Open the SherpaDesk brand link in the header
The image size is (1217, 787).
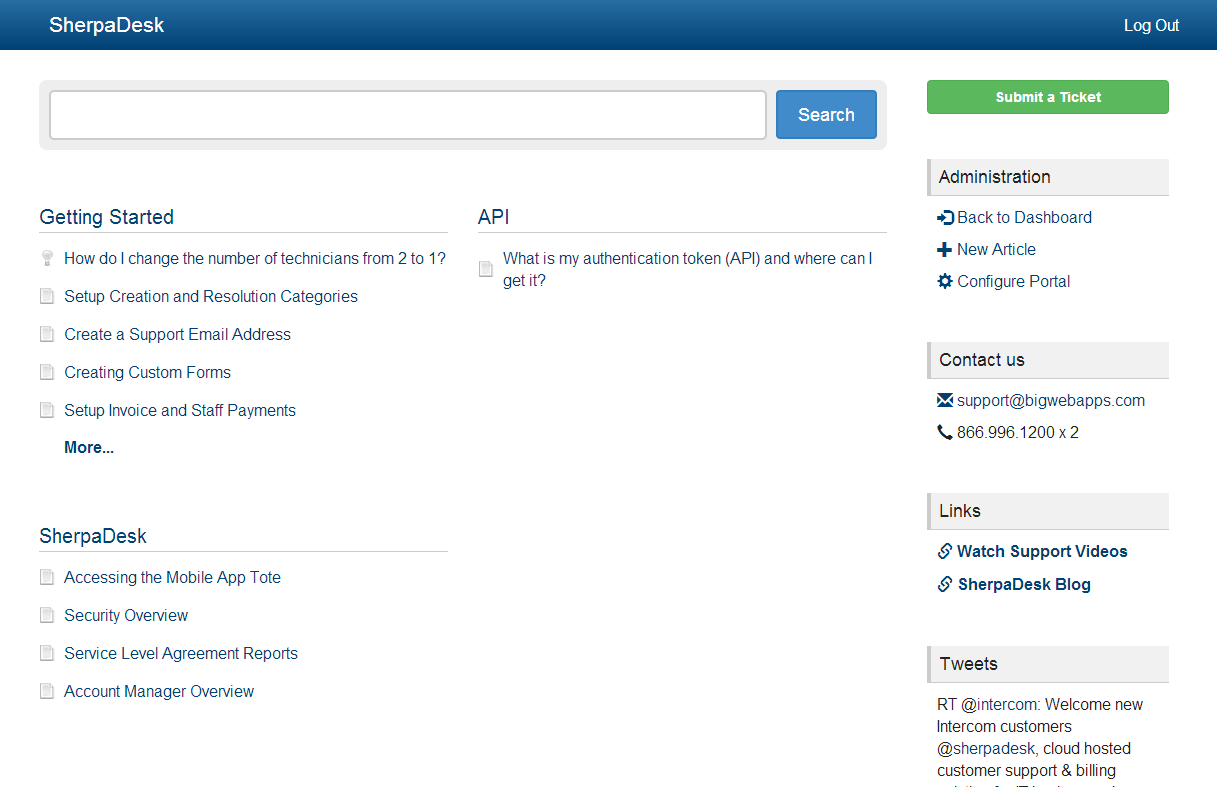tap(106, 25)
